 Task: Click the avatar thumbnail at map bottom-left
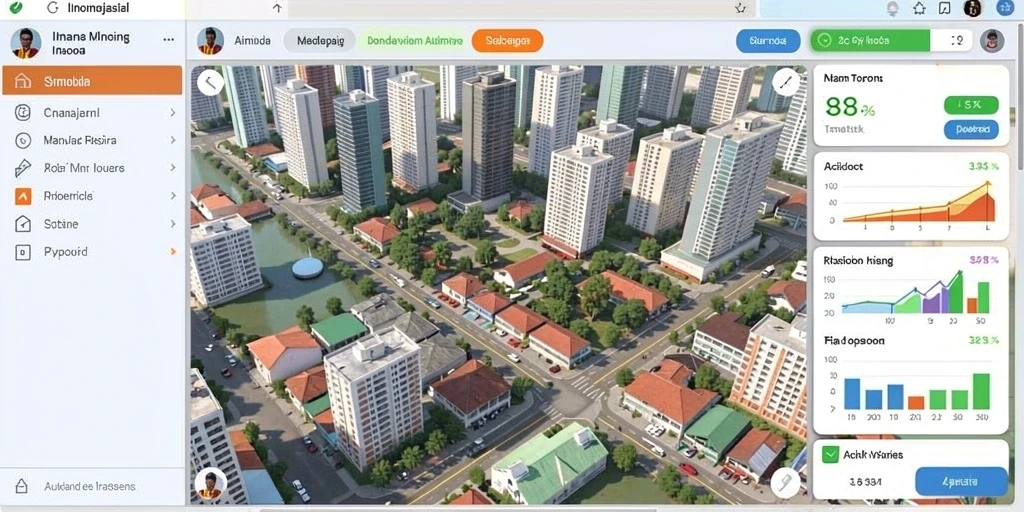[x=210, y=484]
